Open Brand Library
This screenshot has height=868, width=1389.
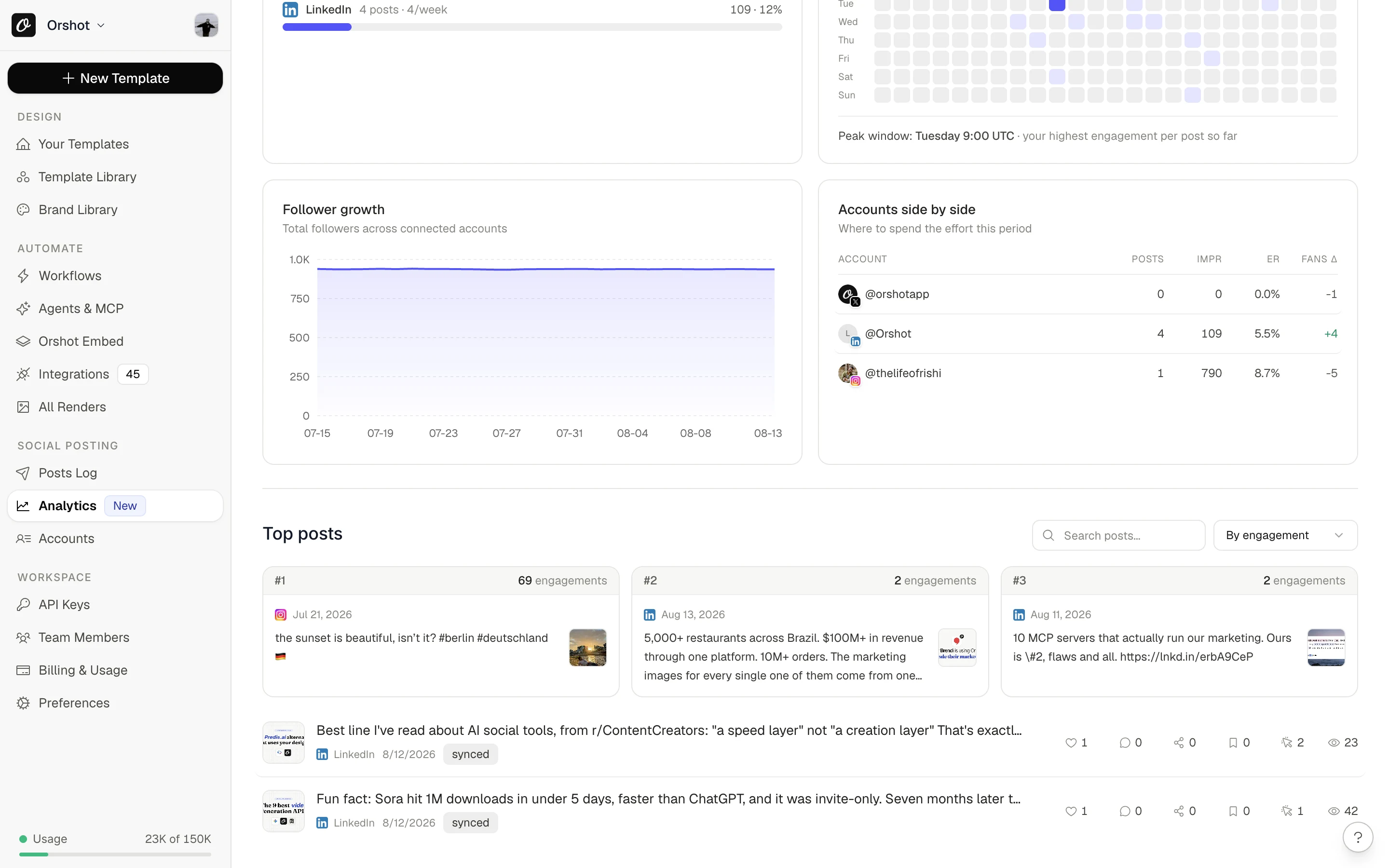pos(78,210)
